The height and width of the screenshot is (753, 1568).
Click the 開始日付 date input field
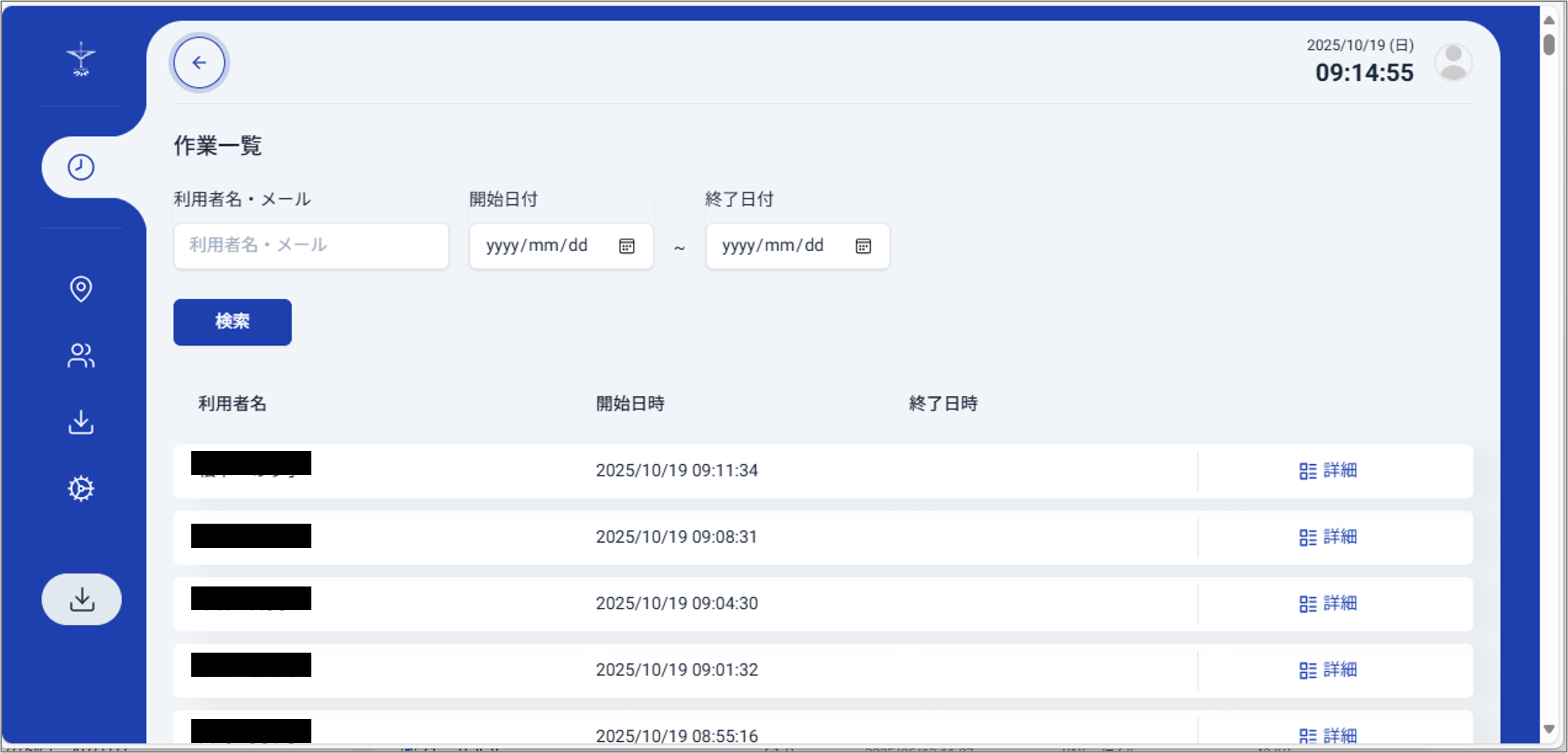coord(542,246)
